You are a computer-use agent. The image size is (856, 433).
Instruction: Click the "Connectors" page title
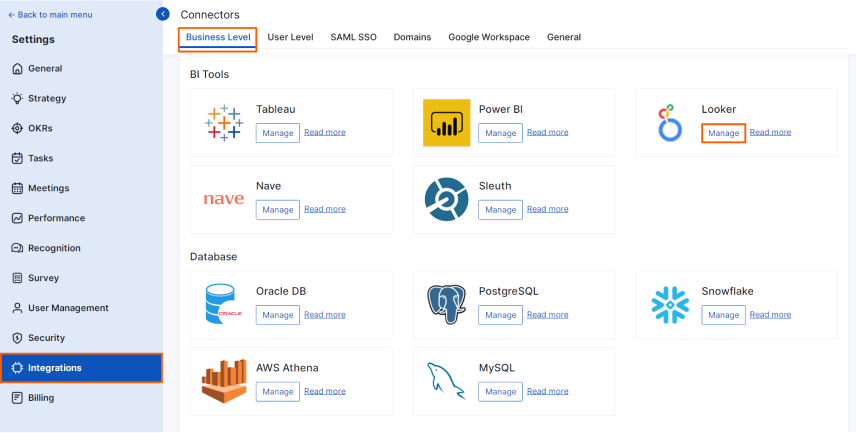tap(210, 15)
